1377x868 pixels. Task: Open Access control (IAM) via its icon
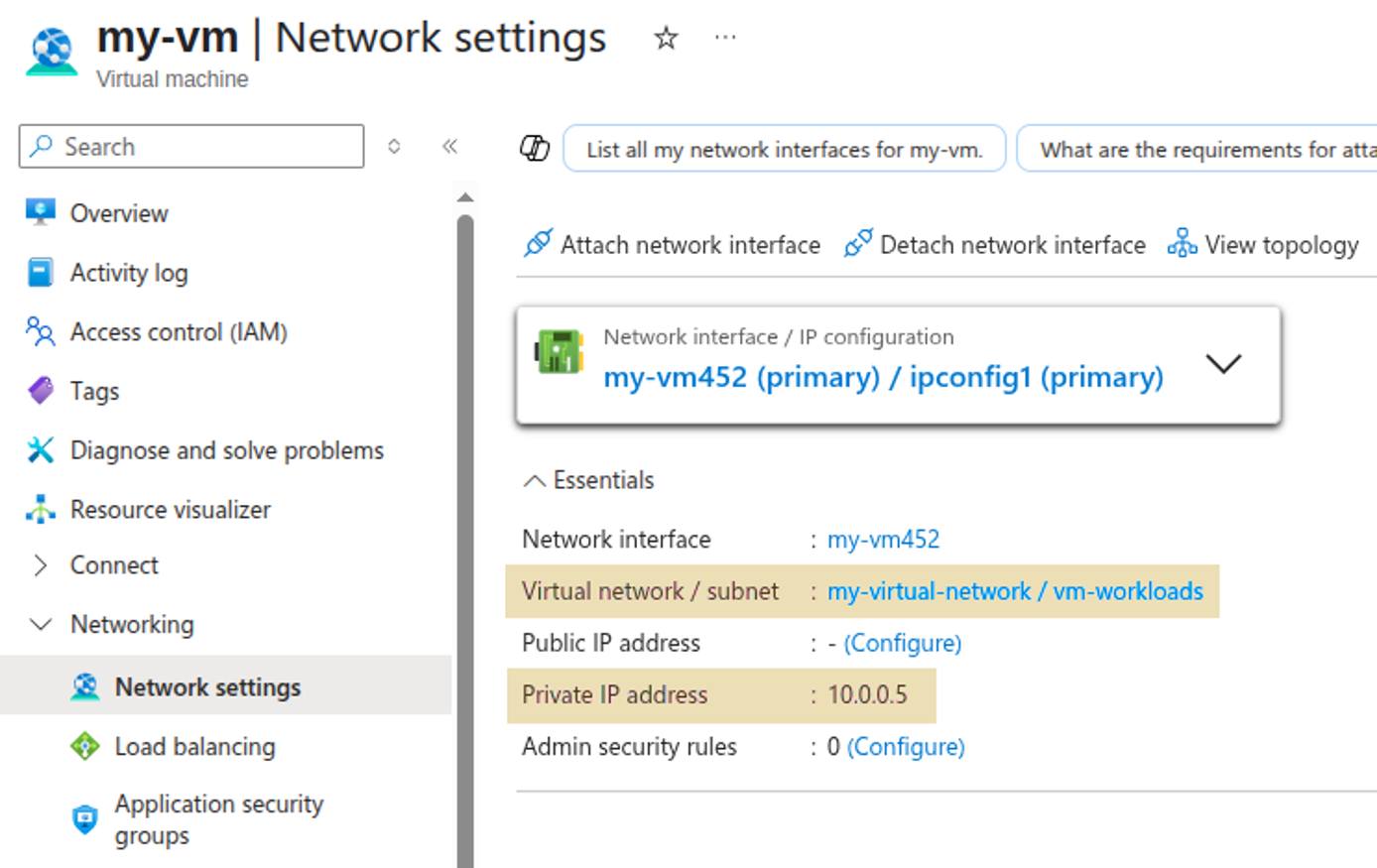41,331
